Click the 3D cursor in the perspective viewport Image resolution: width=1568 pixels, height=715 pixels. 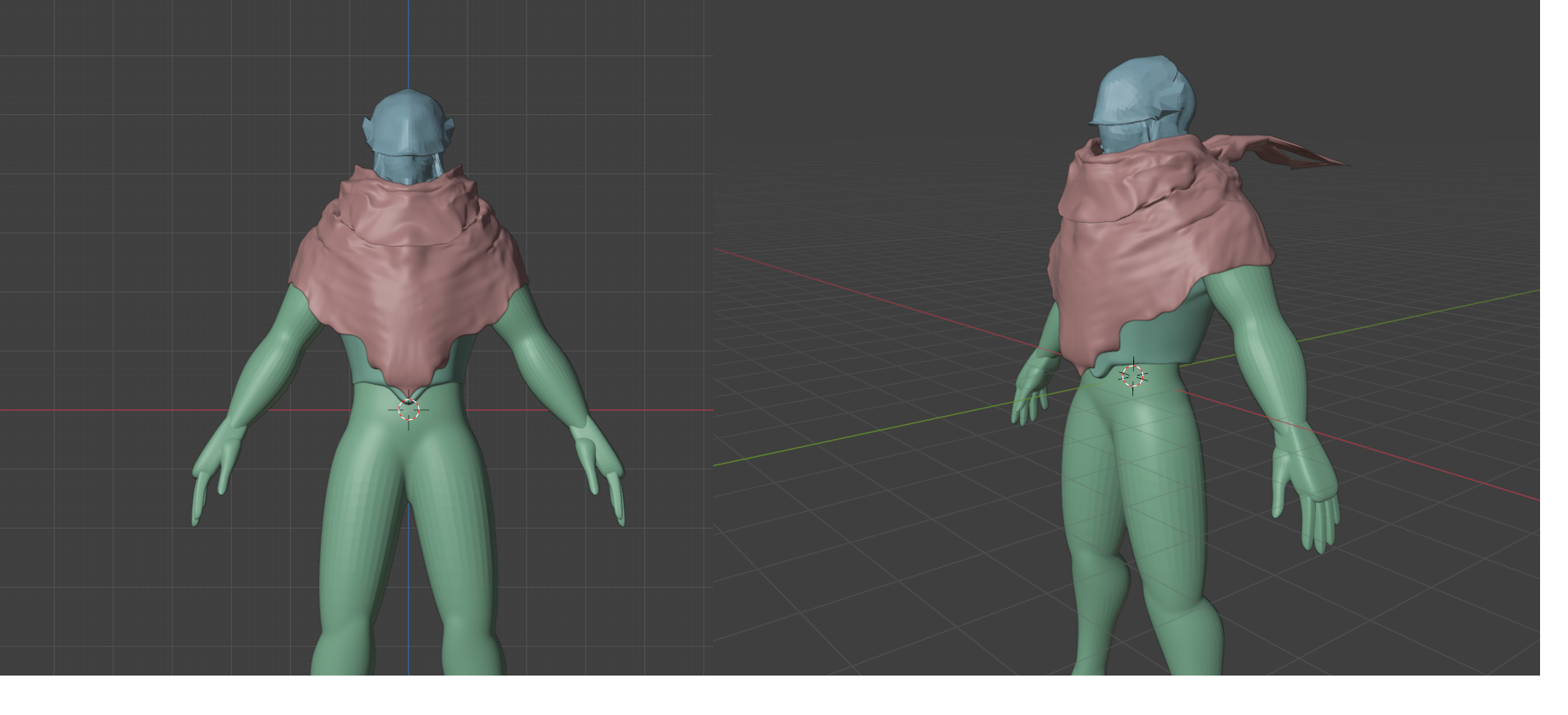[1133, 376]
